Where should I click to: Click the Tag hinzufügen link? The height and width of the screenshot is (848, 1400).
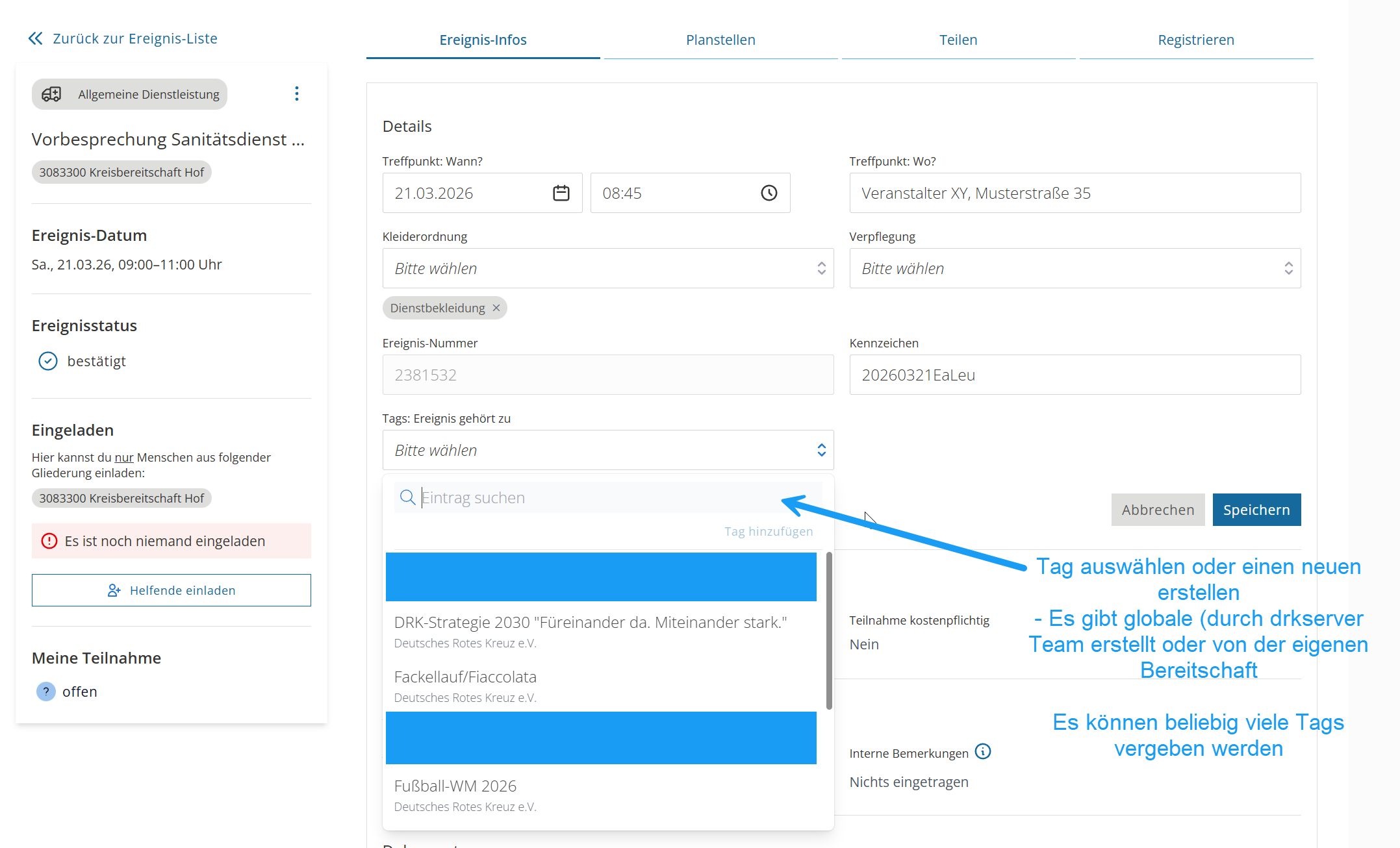coord(769,531)
